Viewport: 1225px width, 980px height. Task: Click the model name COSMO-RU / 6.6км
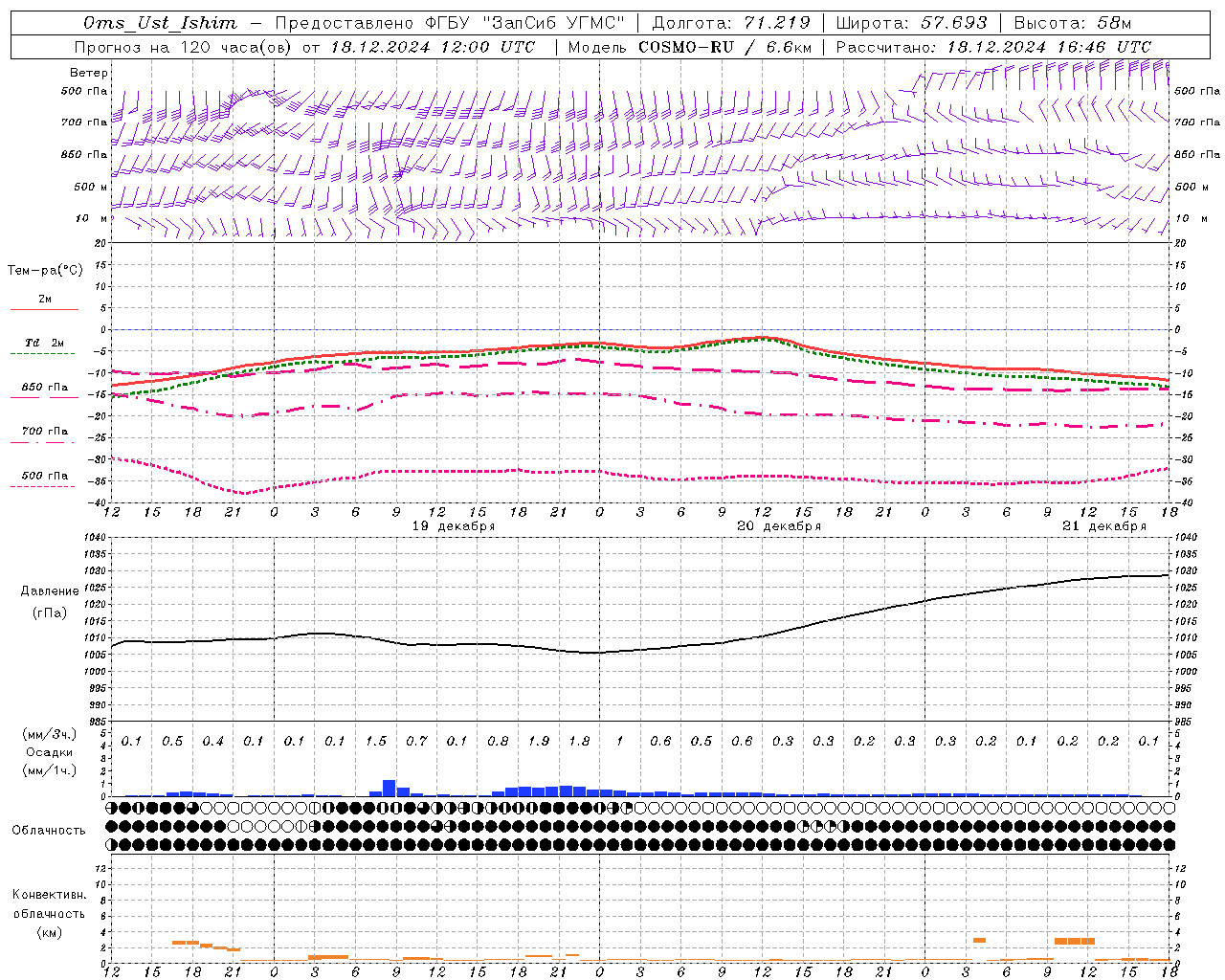[725, 47]
